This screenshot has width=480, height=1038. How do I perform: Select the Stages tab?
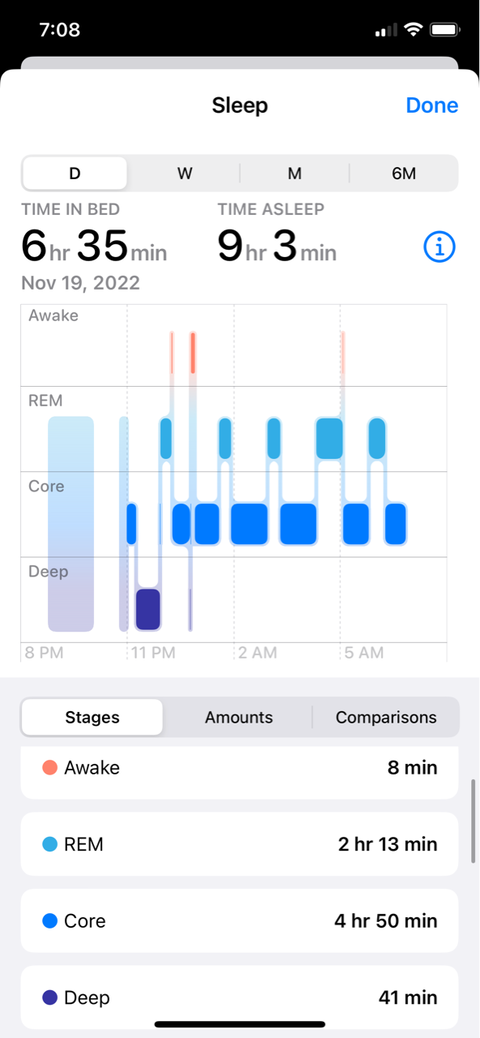pyautogui.click(x=92, y=717)
